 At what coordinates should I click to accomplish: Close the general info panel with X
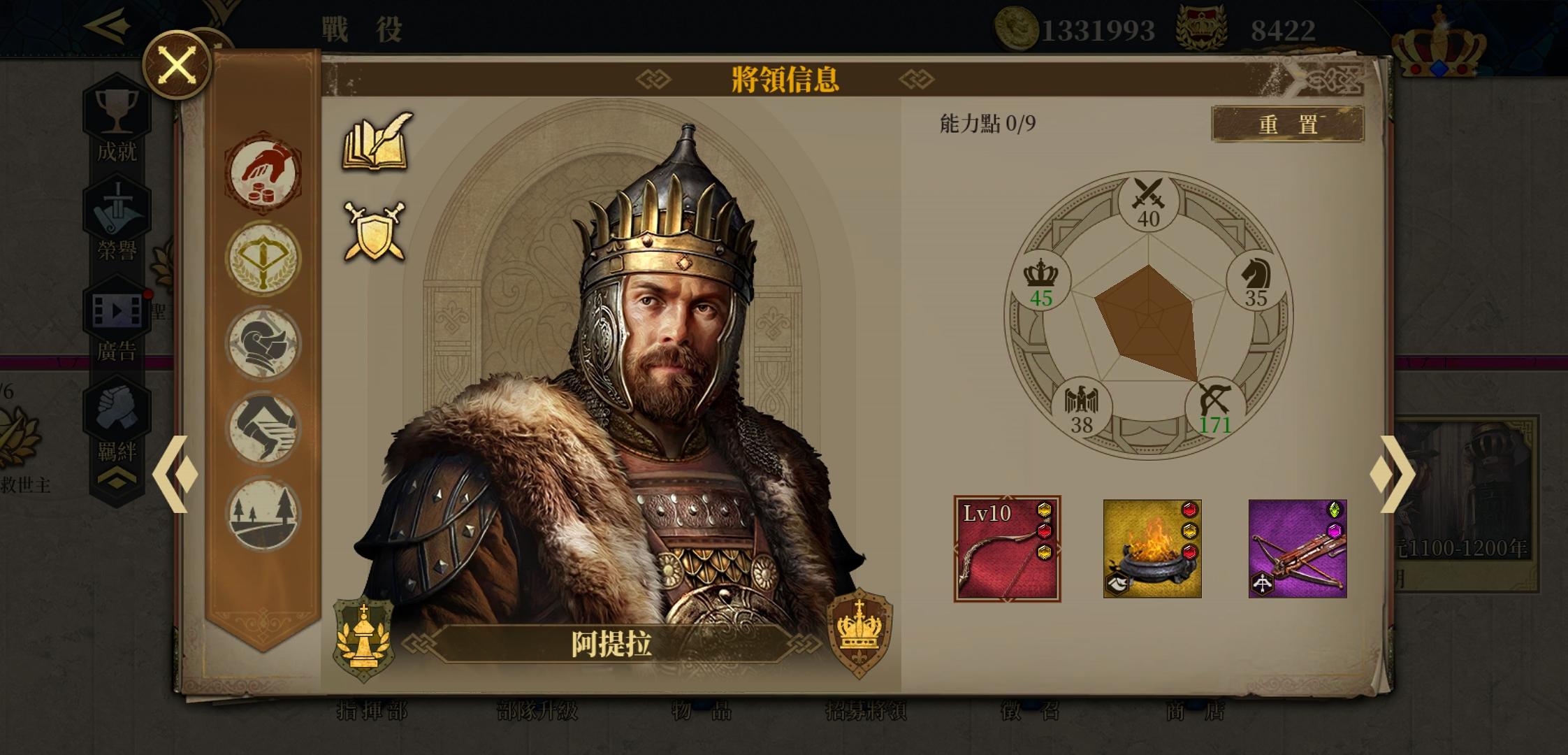point(177,66)
